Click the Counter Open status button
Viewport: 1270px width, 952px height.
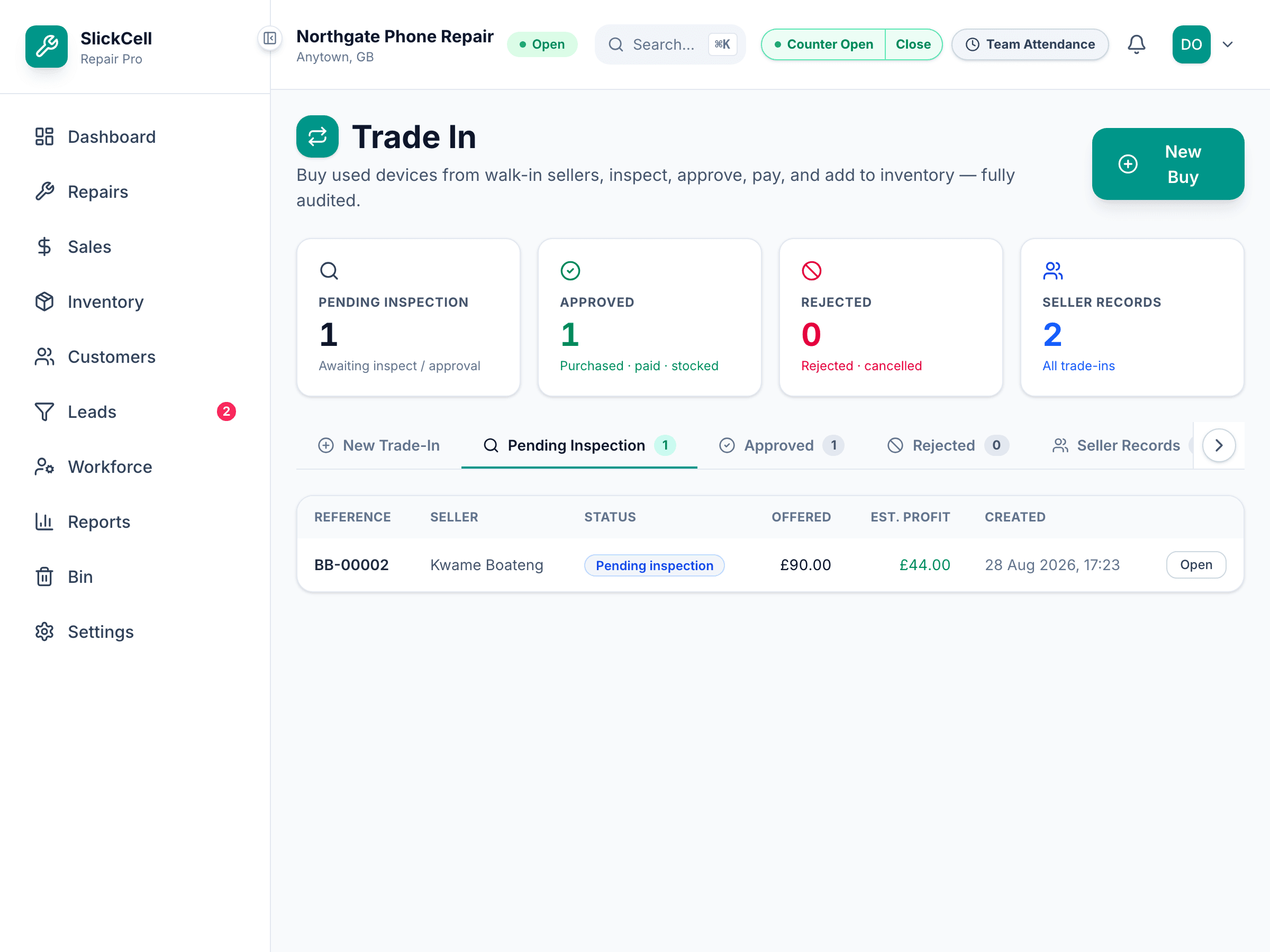coord(823,44)
